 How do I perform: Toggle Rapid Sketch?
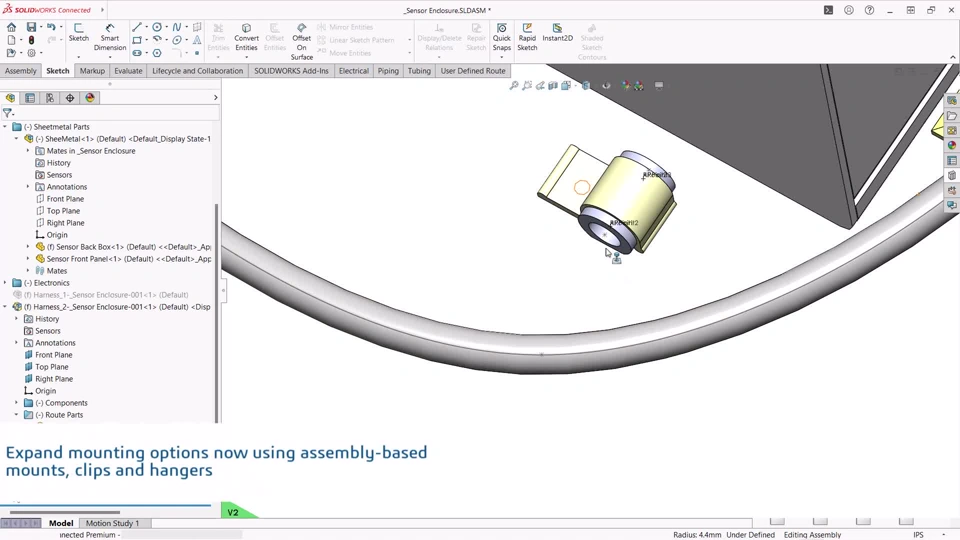click(527, 37)
